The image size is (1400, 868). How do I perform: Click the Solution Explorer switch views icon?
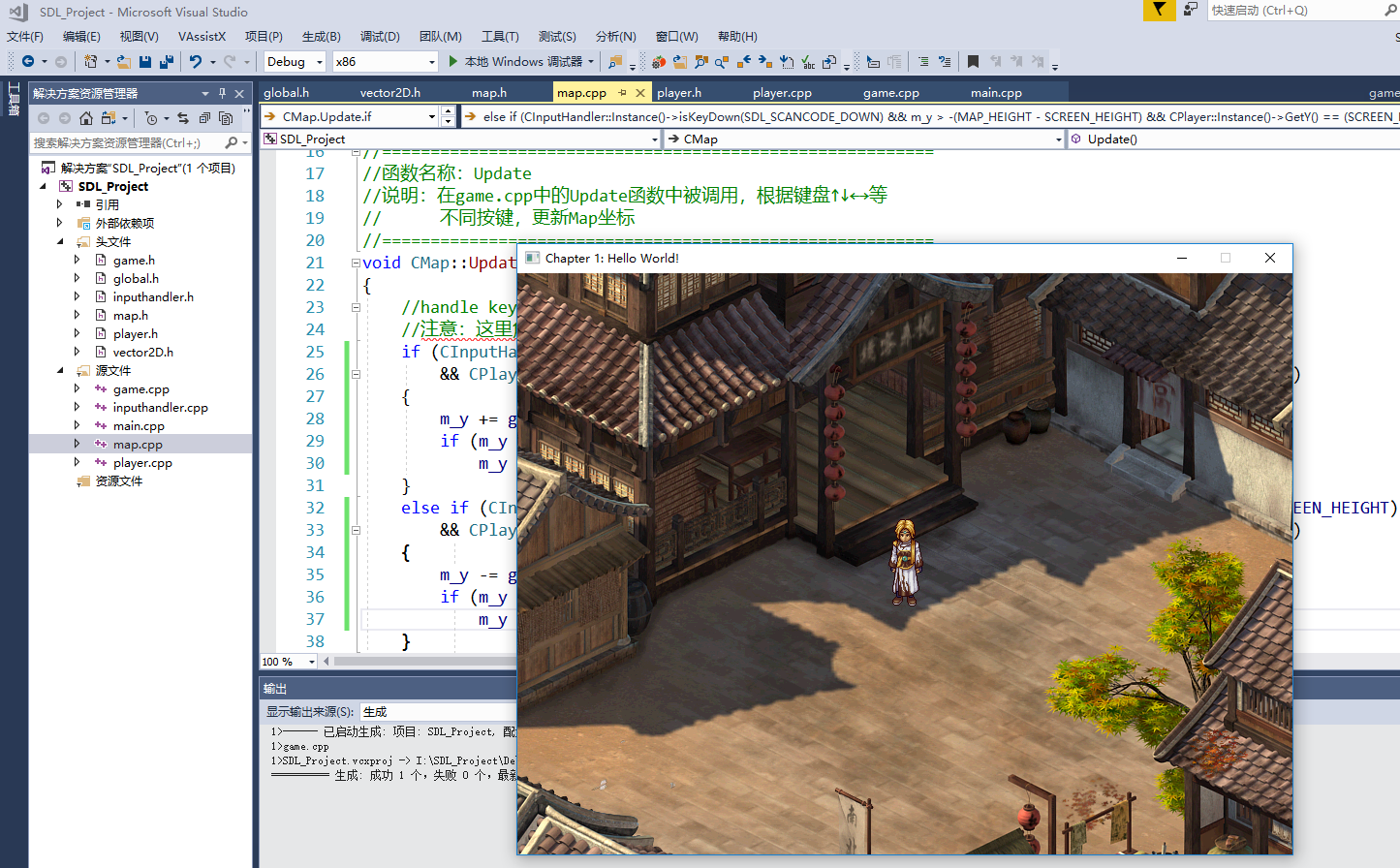(x=109, y=118)
